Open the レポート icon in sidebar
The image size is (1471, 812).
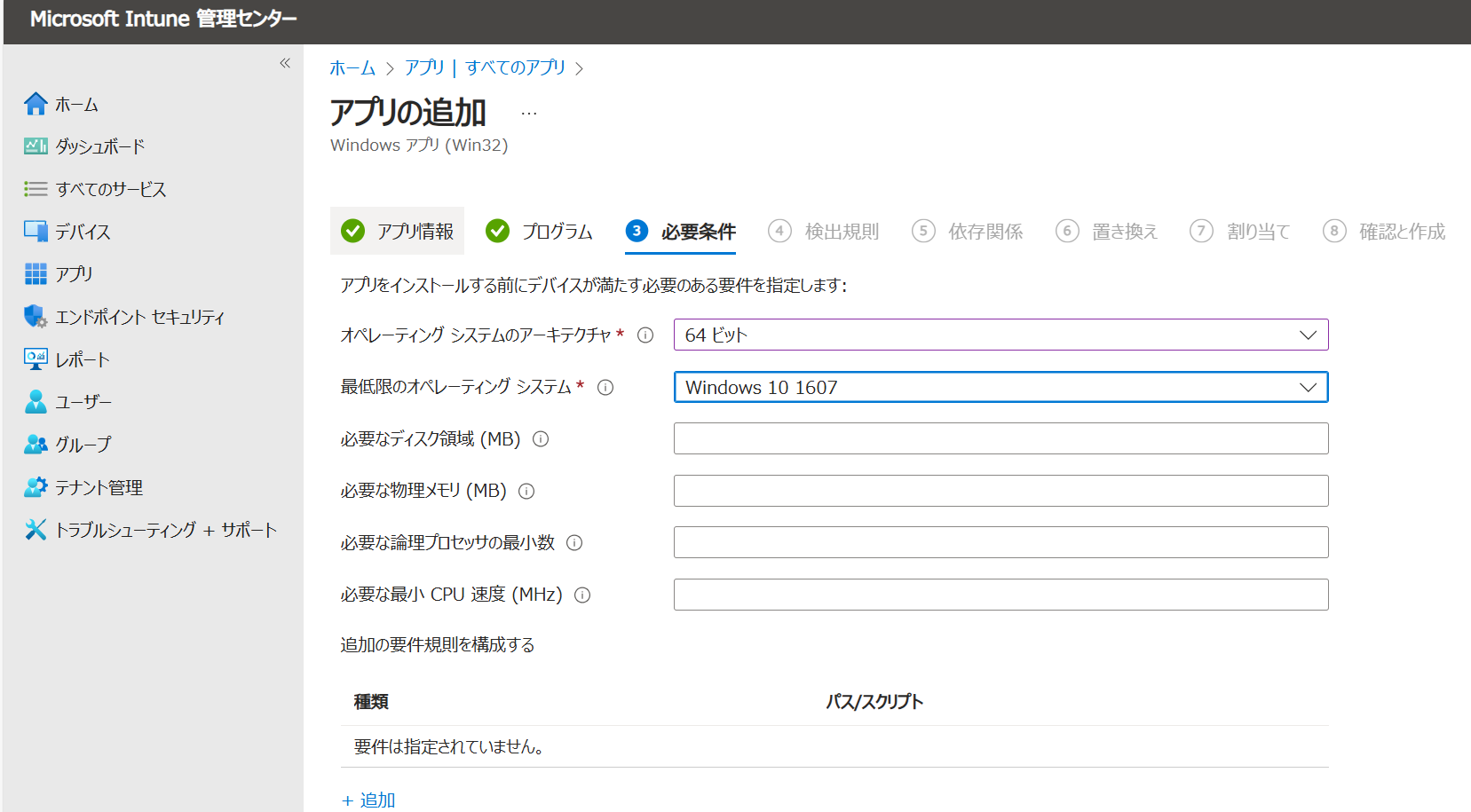point(36,359)
